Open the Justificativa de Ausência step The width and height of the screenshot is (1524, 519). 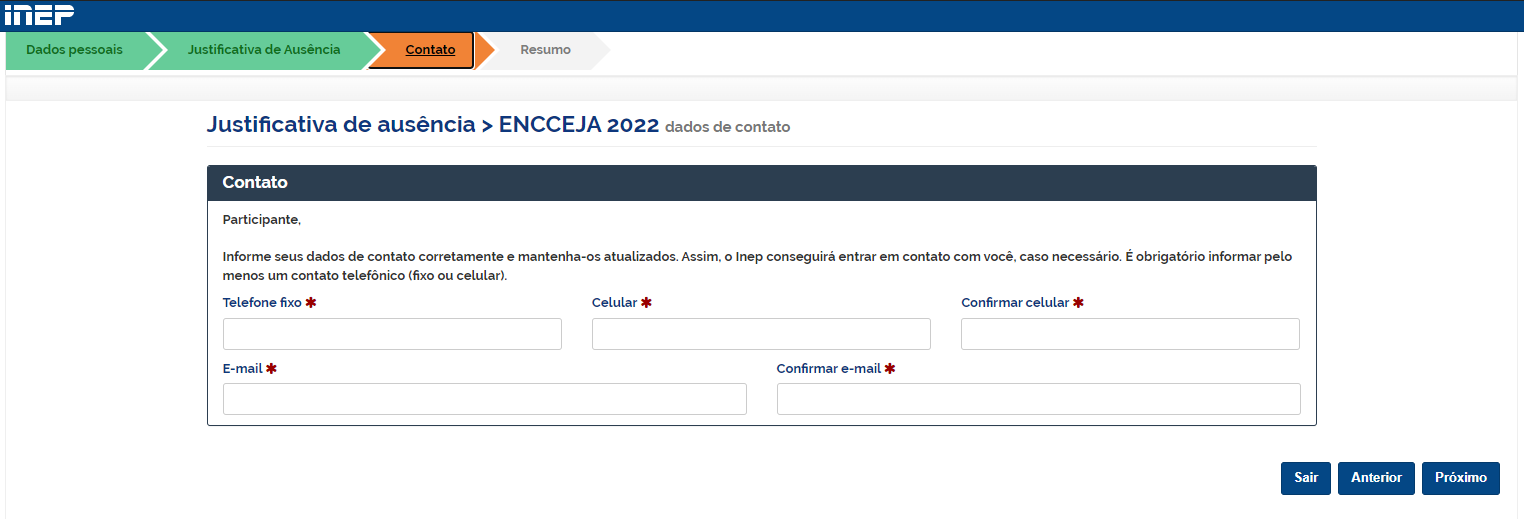(x=264, y=50)
